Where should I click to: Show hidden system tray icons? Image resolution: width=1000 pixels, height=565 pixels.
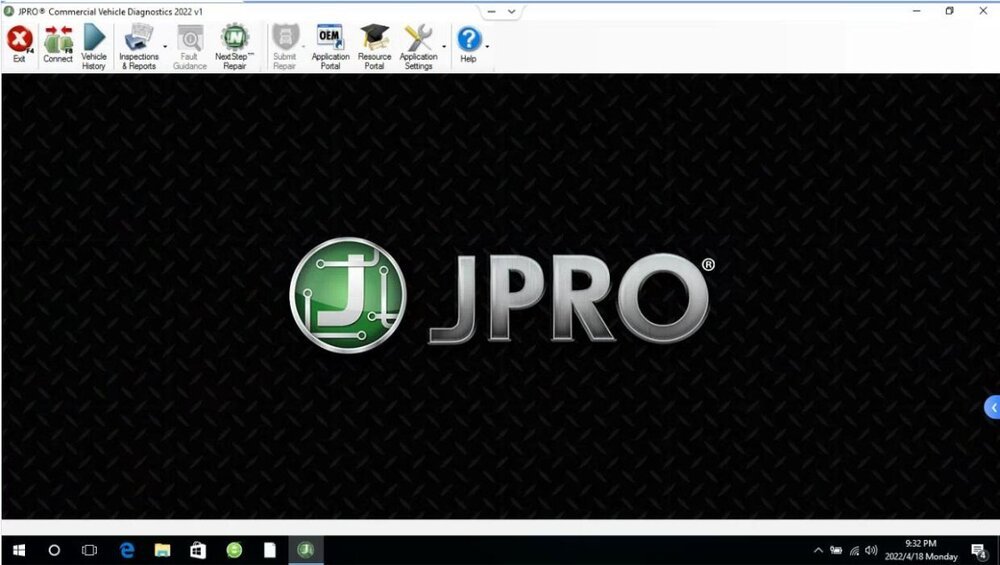[x=818, y=550]
